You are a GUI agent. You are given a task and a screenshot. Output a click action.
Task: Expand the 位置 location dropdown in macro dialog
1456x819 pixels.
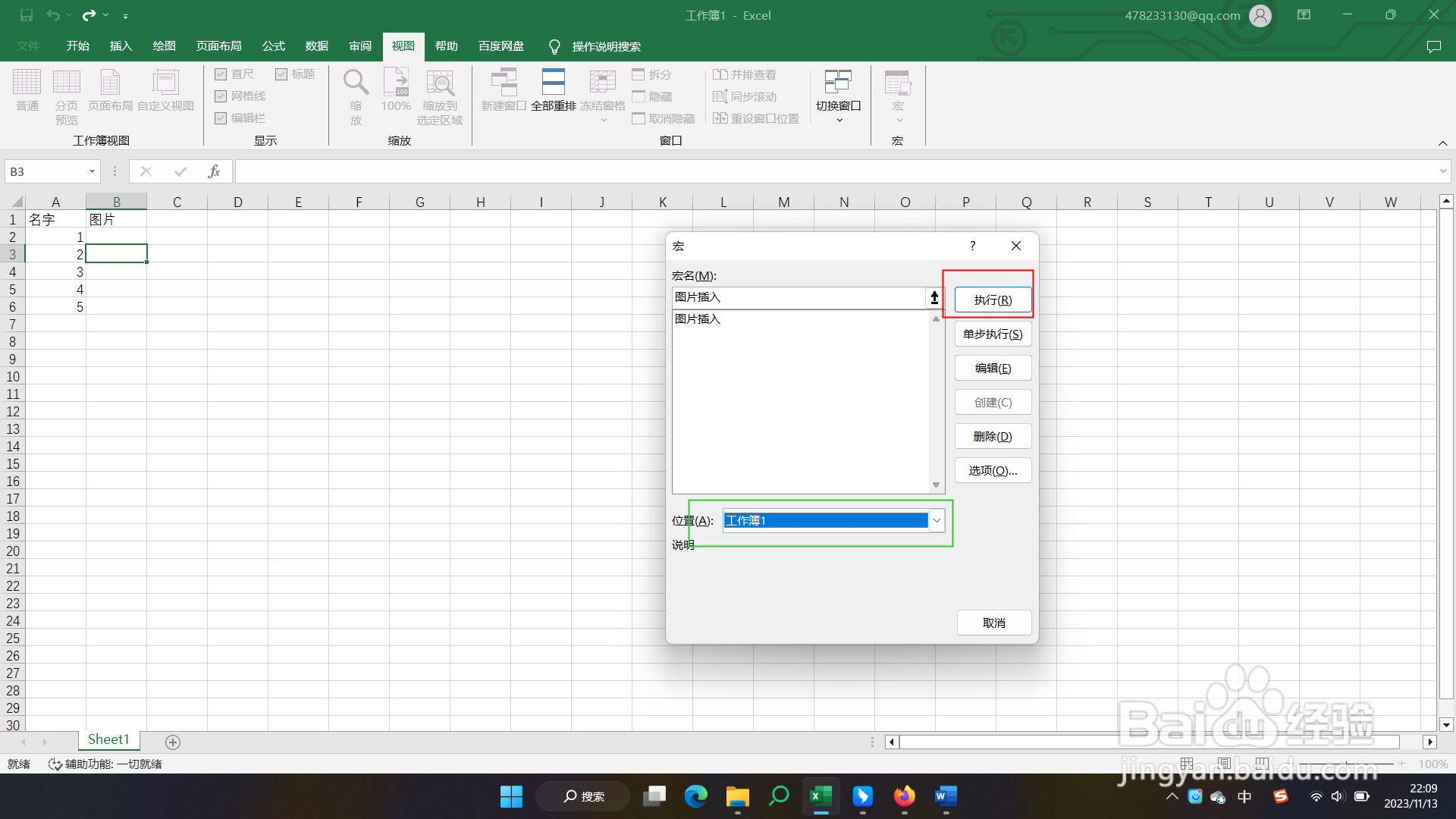937,521
